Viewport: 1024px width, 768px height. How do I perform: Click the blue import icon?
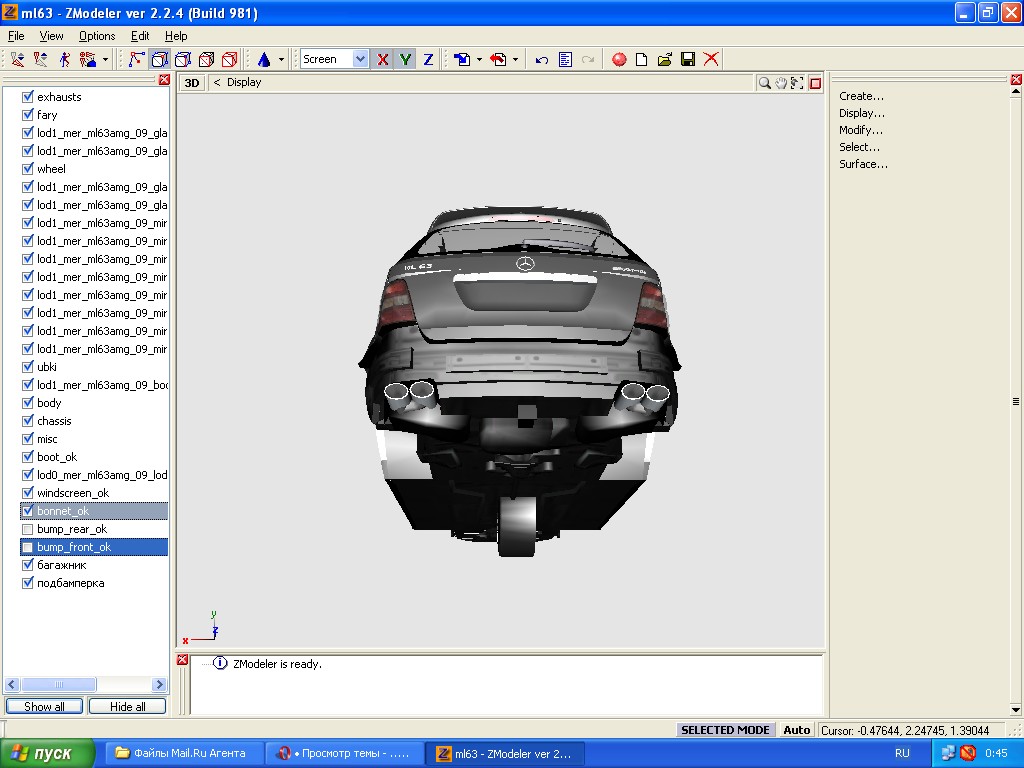coord(462,59)
